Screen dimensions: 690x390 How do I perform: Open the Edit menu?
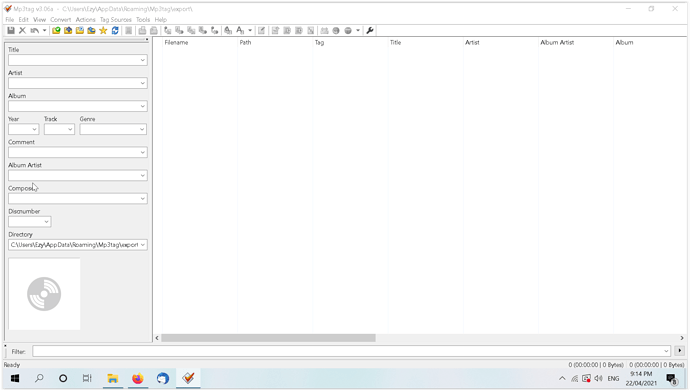[23, 20]
